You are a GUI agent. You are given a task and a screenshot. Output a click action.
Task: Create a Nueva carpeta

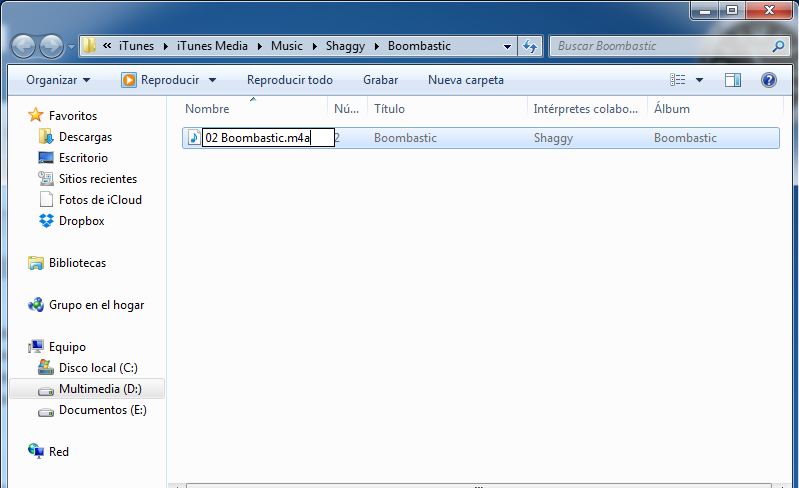(x=466, y=80)
